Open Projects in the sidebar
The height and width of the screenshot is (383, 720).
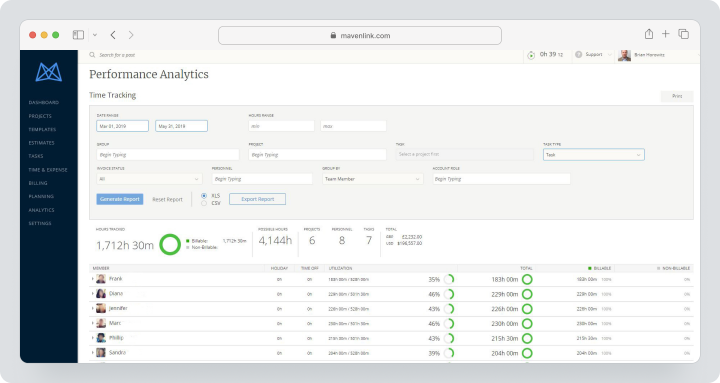40,116
